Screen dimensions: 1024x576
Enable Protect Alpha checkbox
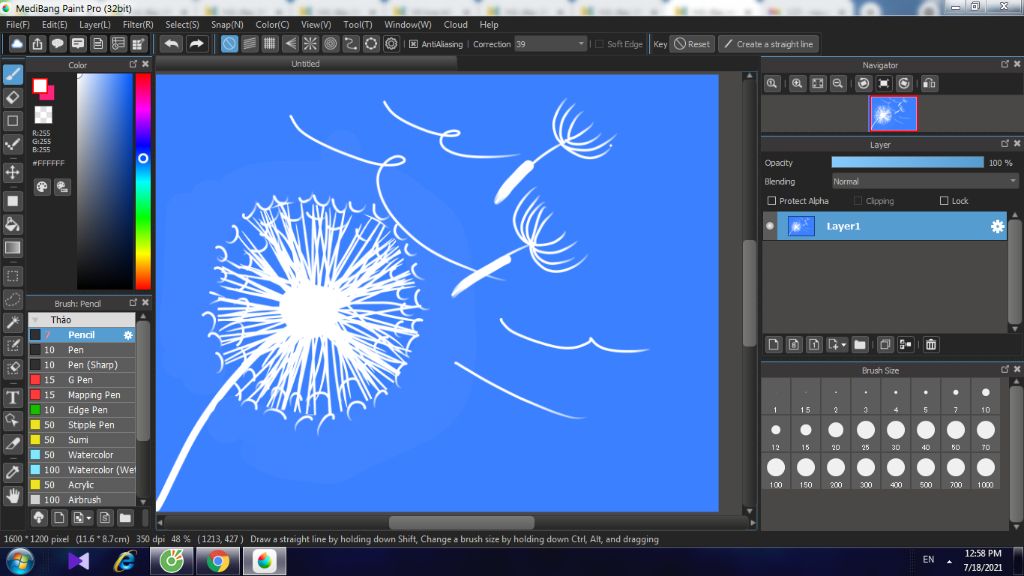[772, 200]
